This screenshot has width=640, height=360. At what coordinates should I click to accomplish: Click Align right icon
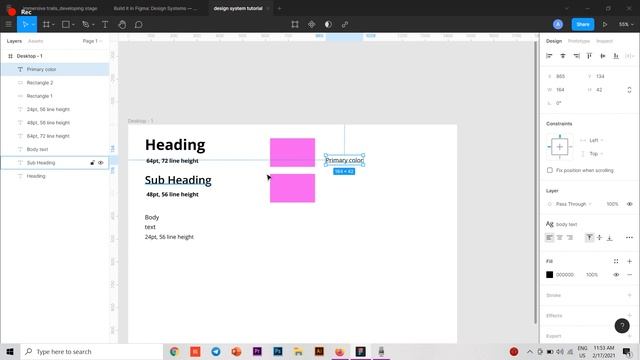coord(576,56)
